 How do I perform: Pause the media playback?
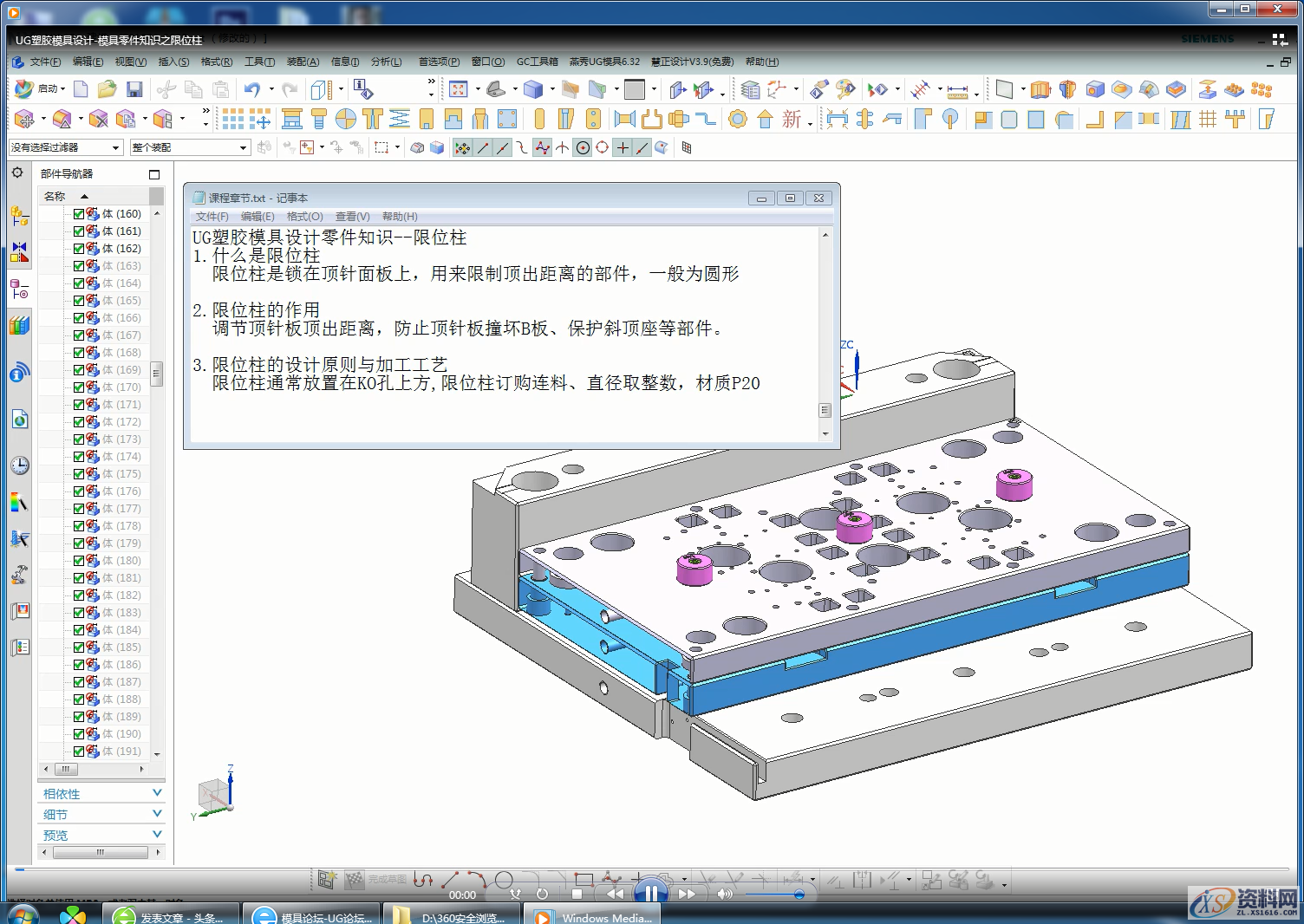(650, 893)
